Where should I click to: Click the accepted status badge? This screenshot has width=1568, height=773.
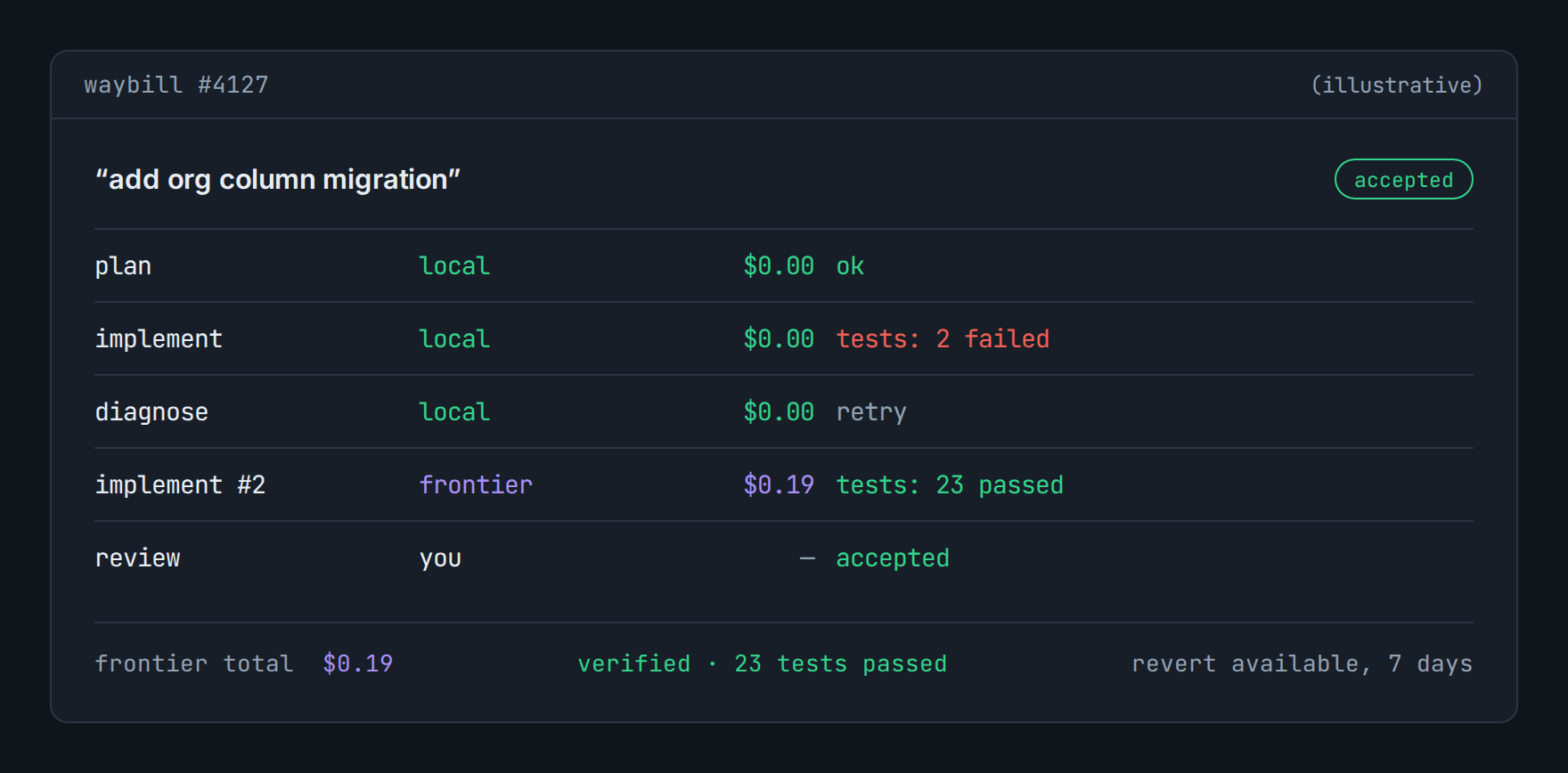[x=1403, y=179]
